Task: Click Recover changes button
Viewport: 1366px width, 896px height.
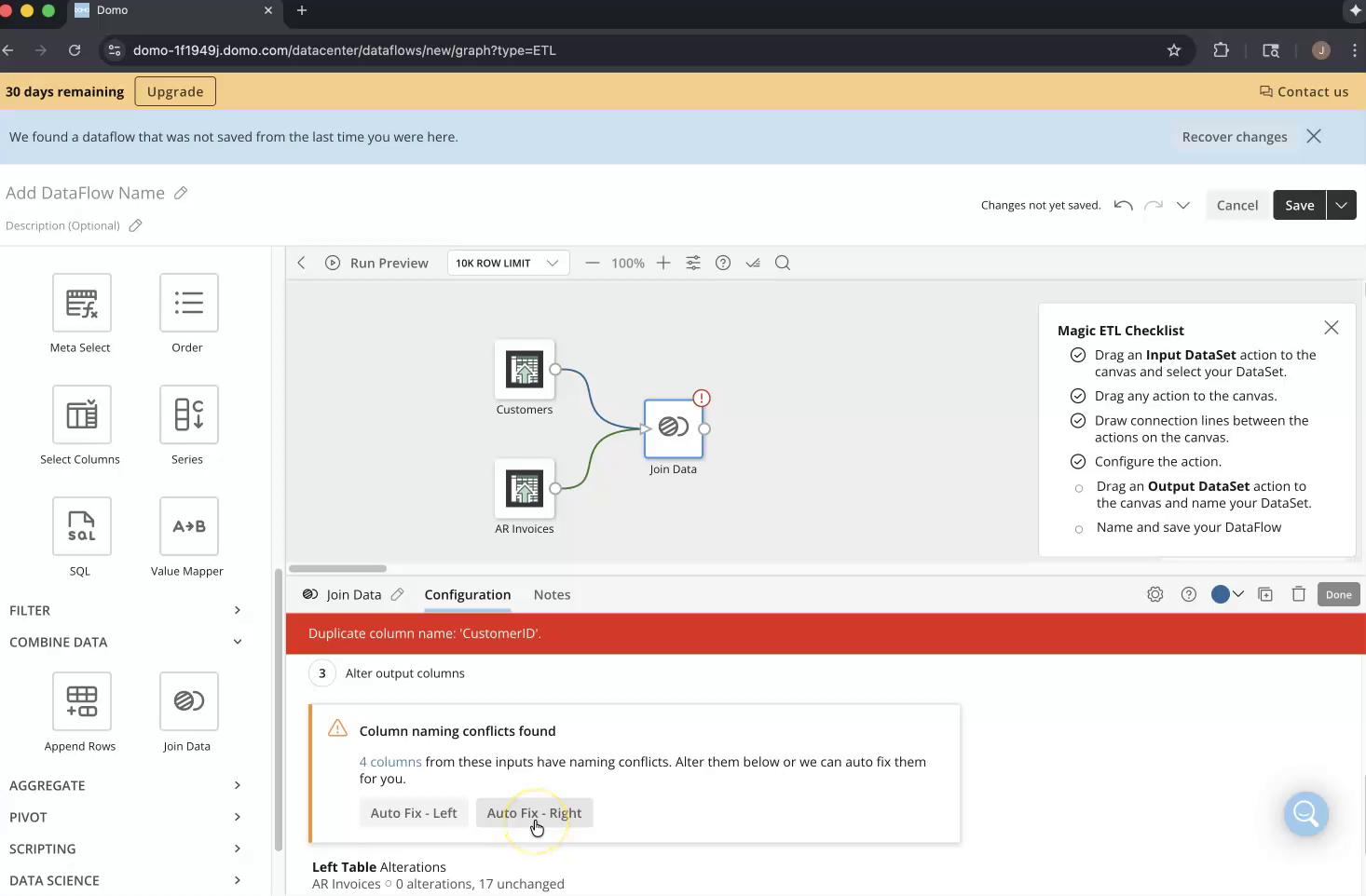Action: click(x=1235, y=137)
